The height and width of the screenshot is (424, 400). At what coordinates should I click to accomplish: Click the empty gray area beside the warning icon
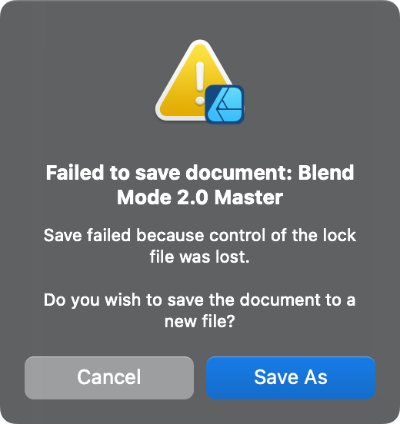[83, 83]
